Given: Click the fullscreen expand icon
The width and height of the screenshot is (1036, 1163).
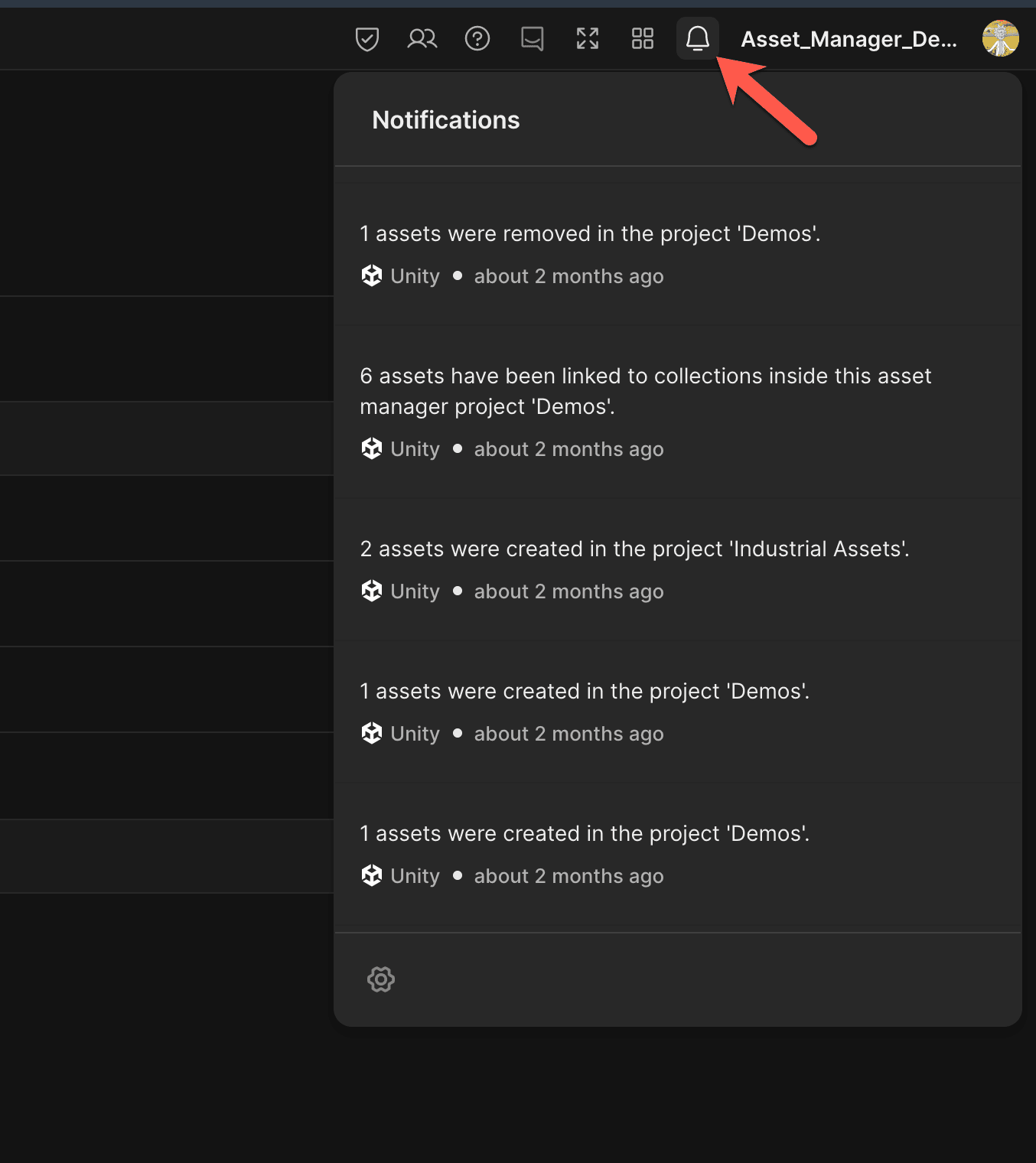Looking at the screenshot, I should pyautogui.click(x=587, y=38).
